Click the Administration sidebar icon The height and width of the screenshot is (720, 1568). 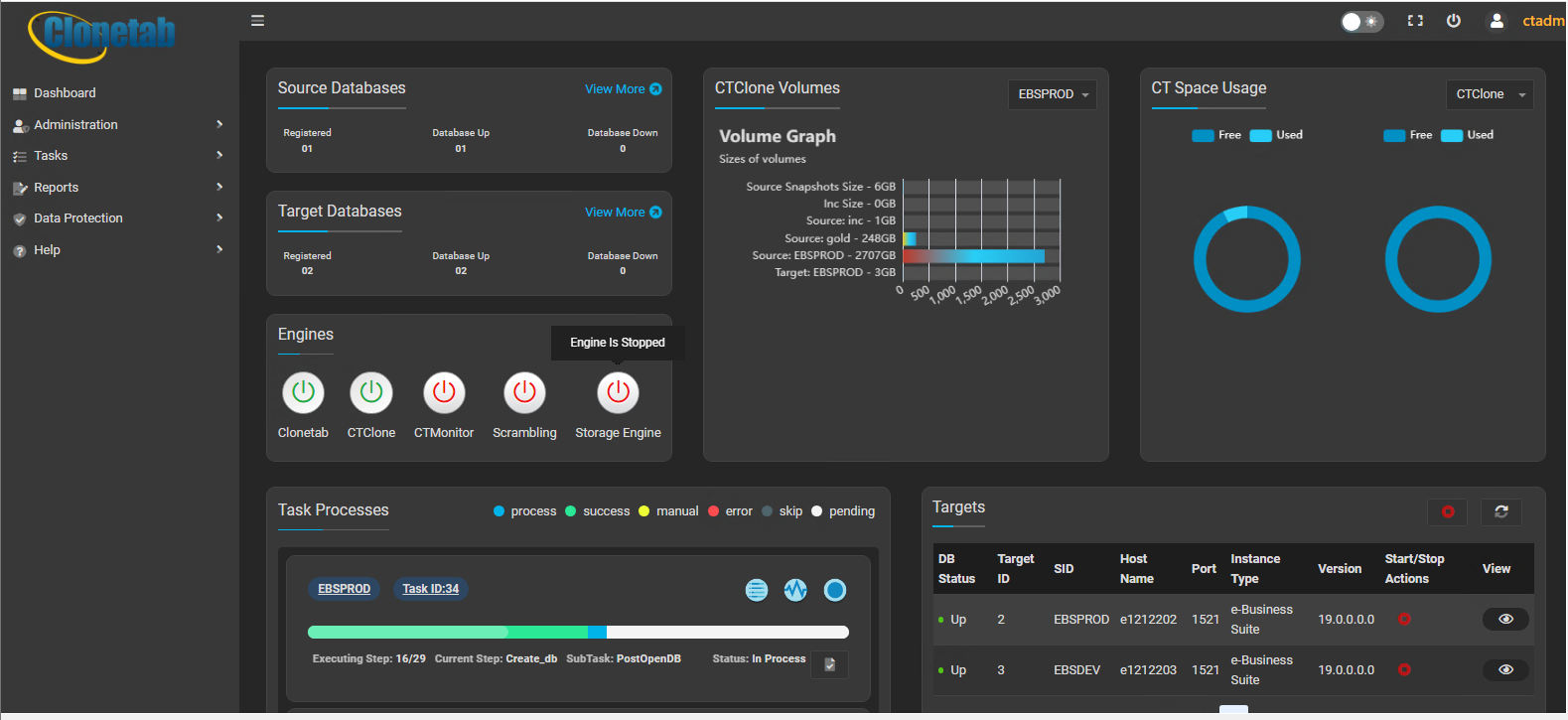19,125
